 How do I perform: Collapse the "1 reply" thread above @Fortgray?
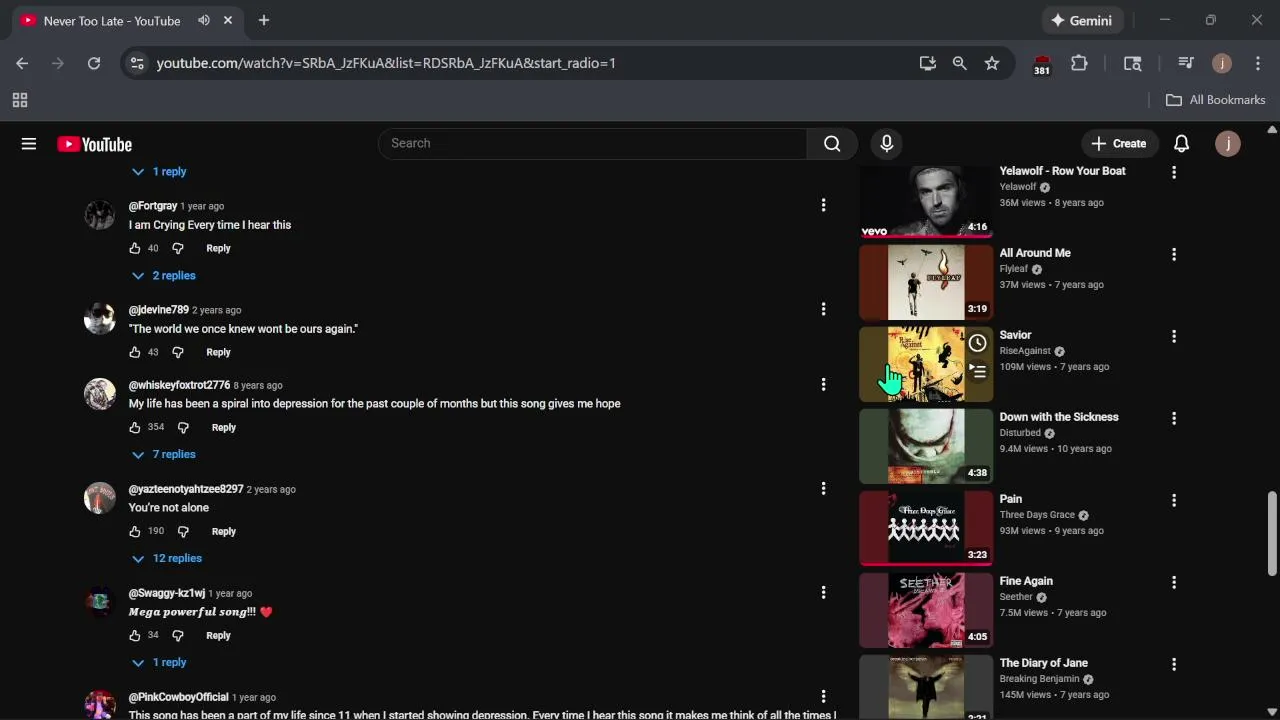pyautogui.click(x=160, y=171)
